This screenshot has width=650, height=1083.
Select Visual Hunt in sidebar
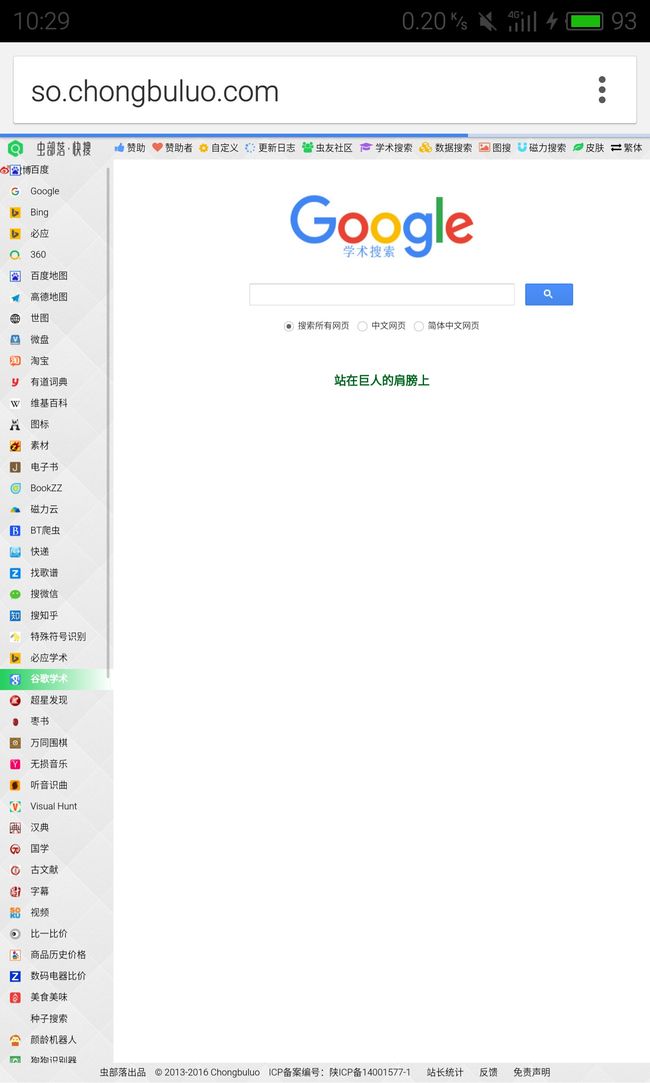[55, 807]
